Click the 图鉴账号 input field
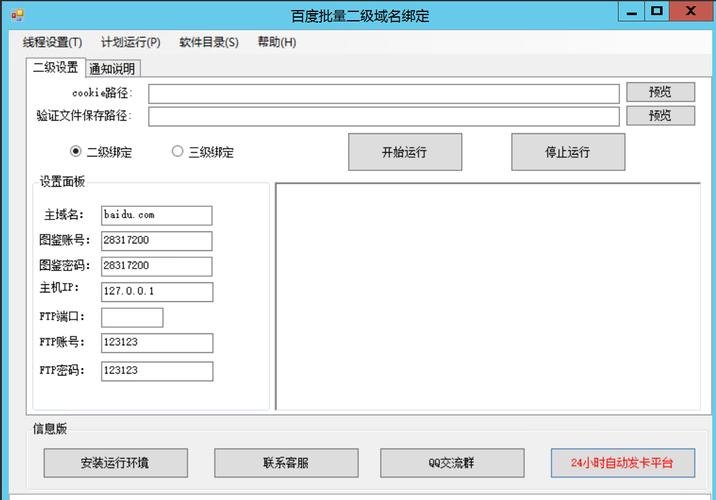 click(157, 241)
